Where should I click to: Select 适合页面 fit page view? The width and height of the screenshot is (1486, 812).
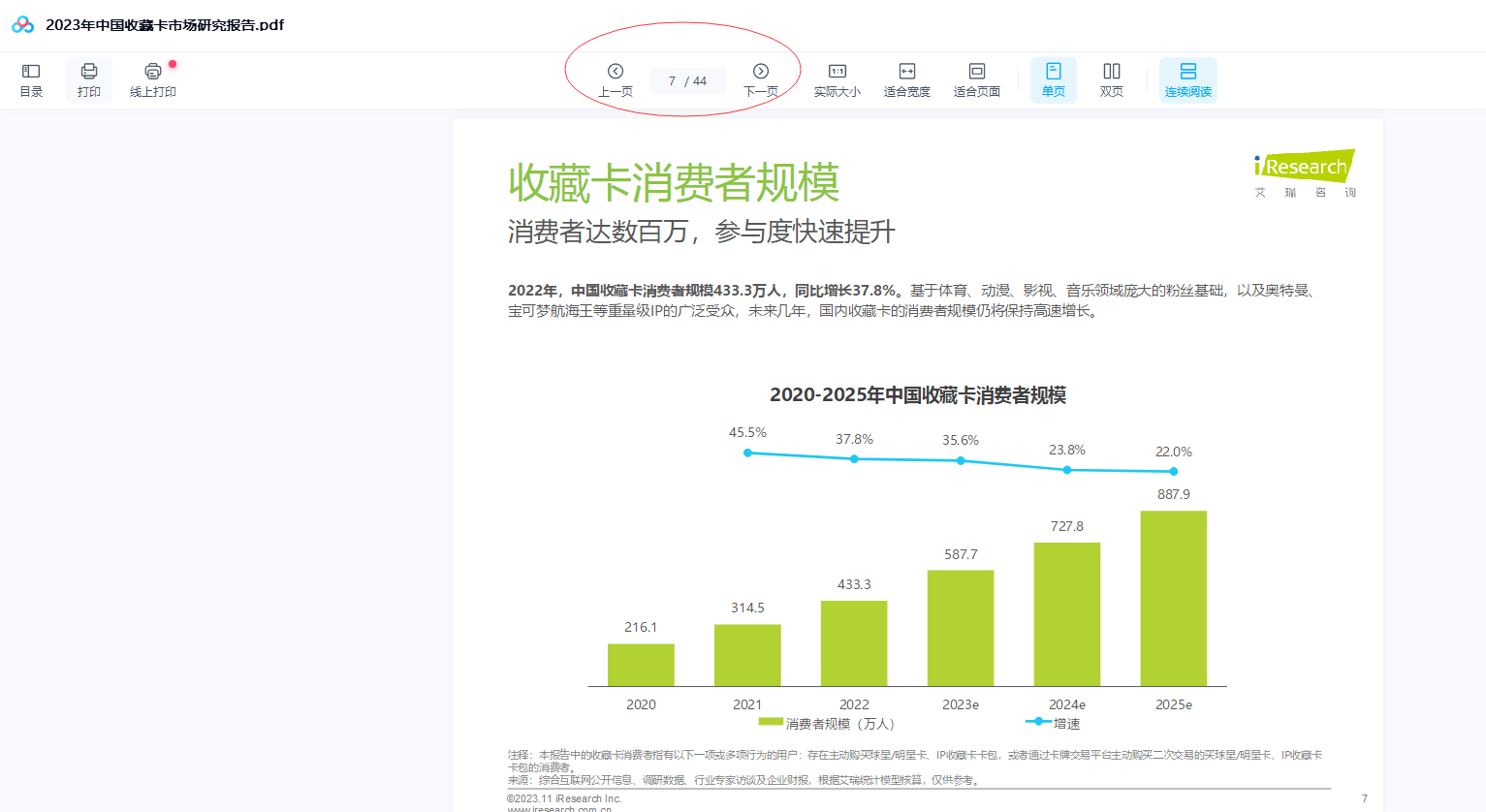click(x=977, y=79)
